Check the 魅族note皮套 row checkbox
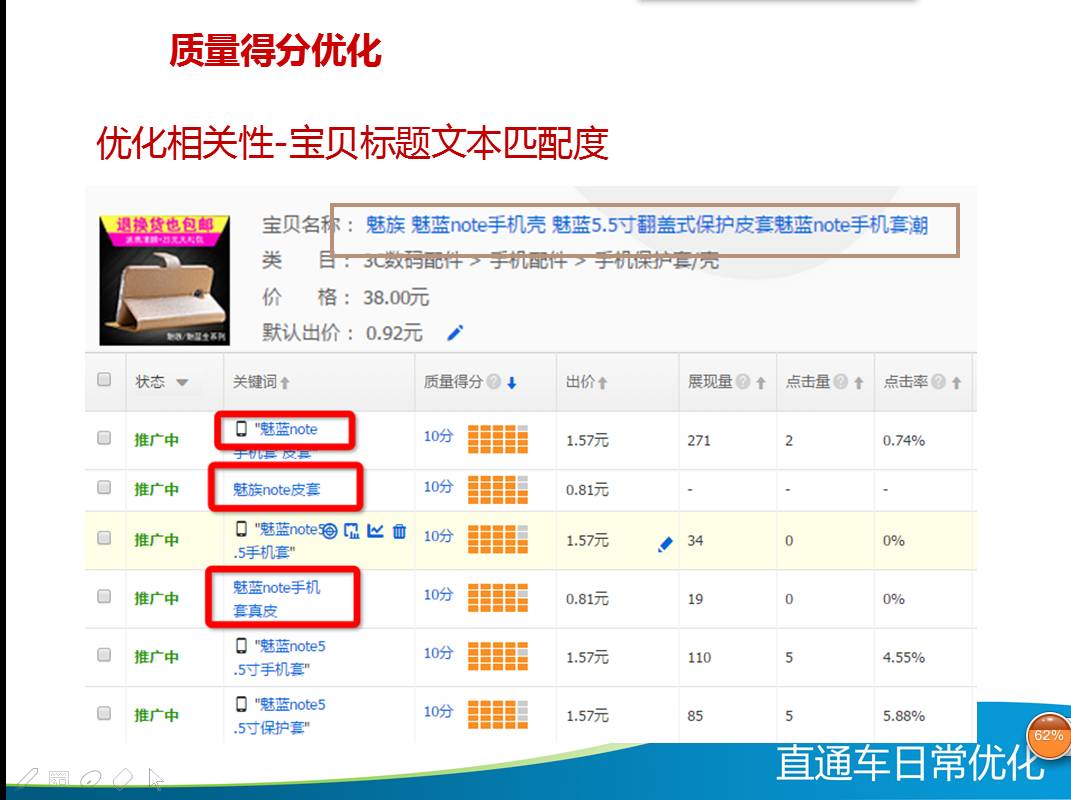 point(104,487)
